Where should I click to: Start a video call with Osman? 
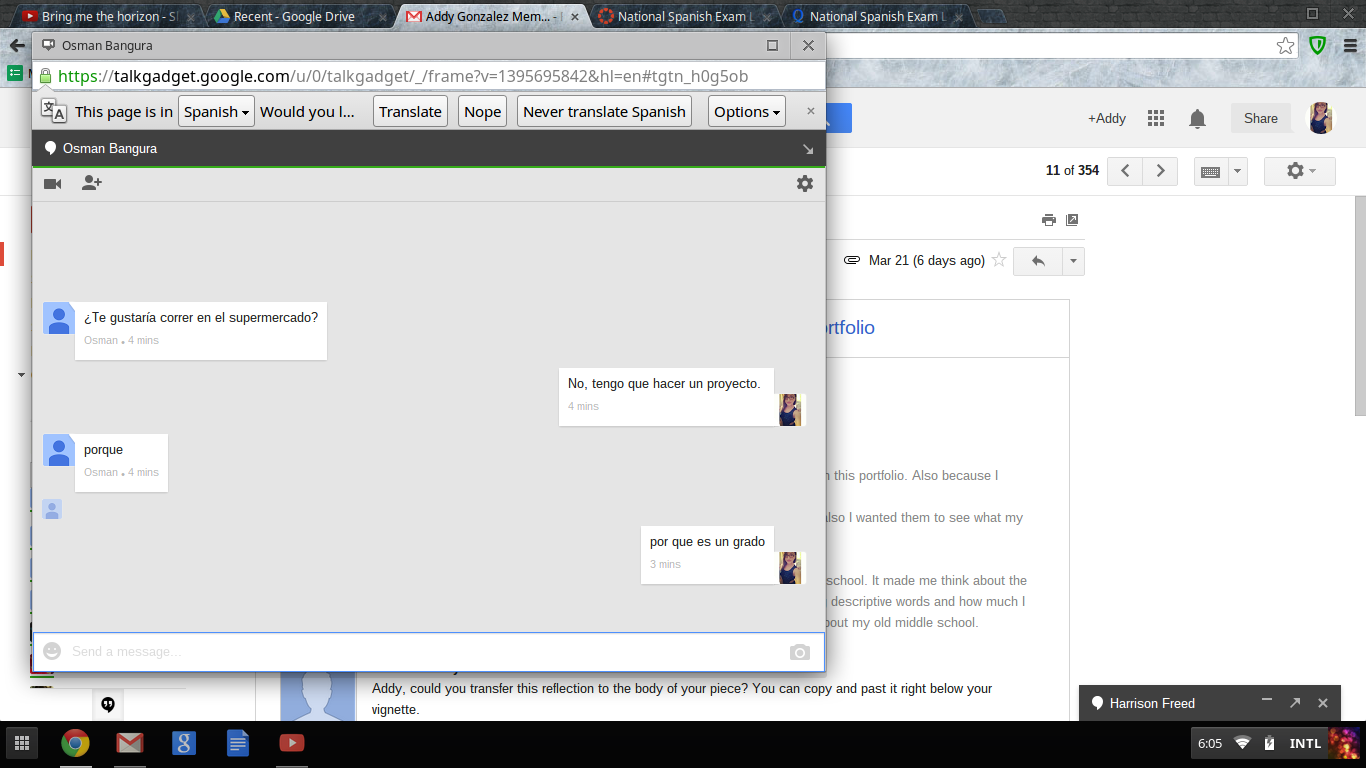coord(53,184)
